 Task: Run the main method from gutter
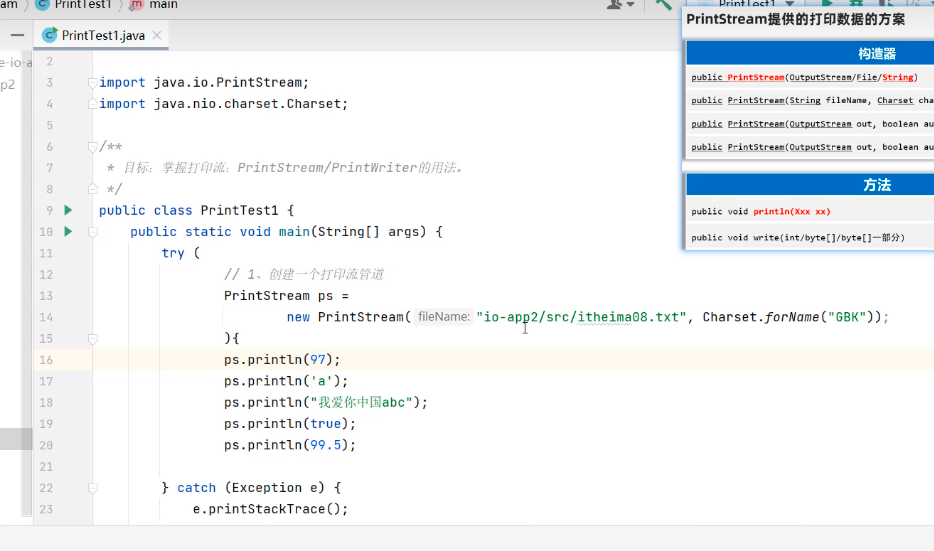tap(68, 232)
